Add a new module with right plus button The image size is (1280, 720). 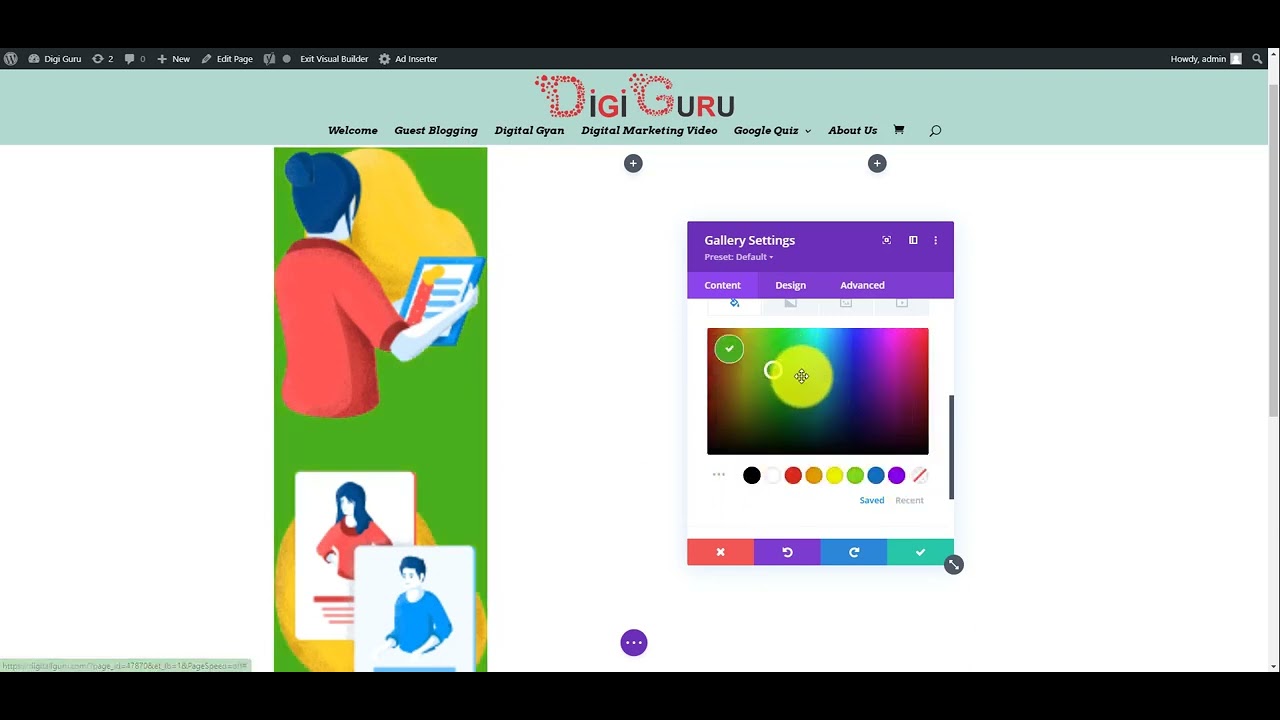(877, 163)
